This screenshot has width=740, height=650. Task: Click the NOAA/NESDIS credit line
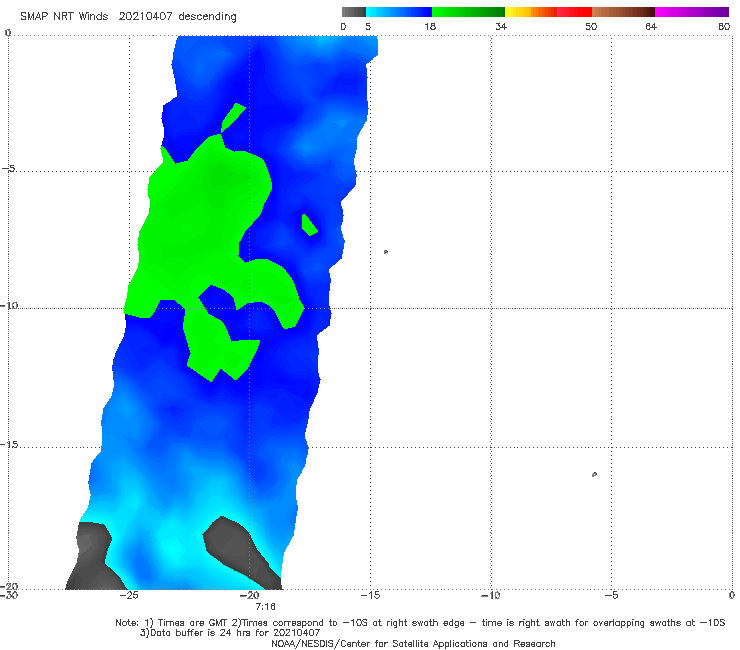(x=413, y=644)
